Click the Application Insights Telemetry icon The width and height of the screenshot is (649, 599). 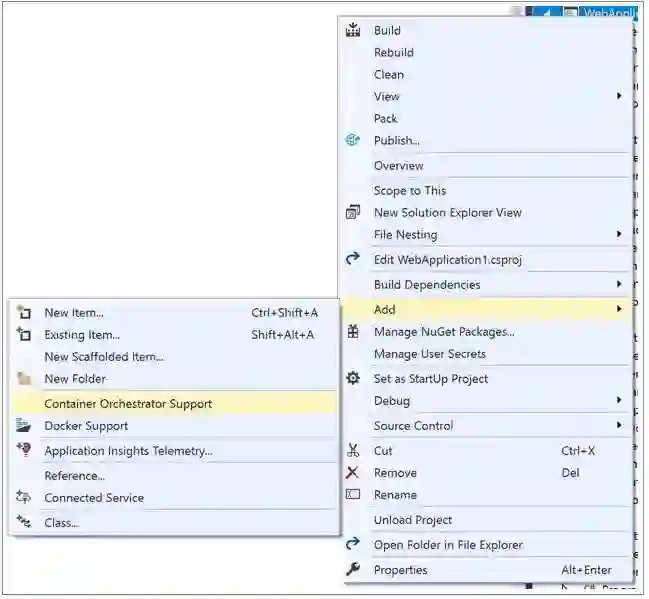24,450
